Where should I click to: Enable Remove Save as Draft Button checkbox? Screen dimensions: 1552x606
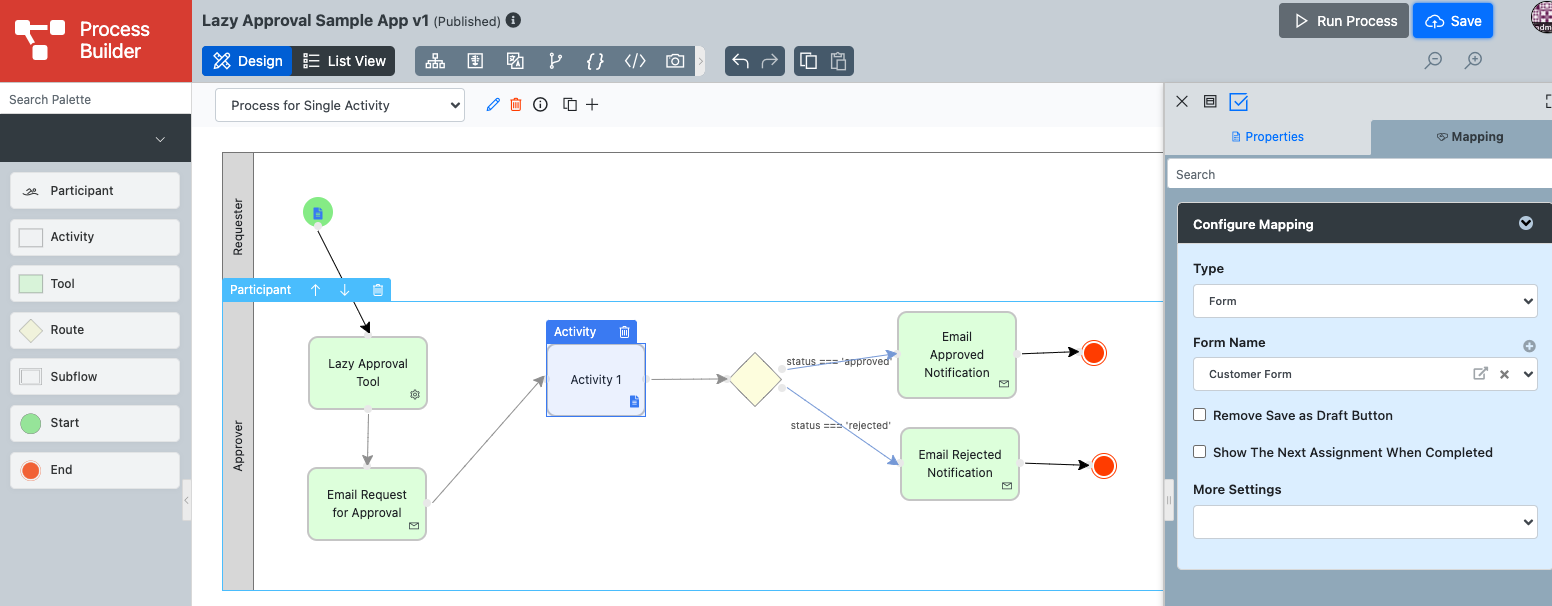tap(1200, 415)
